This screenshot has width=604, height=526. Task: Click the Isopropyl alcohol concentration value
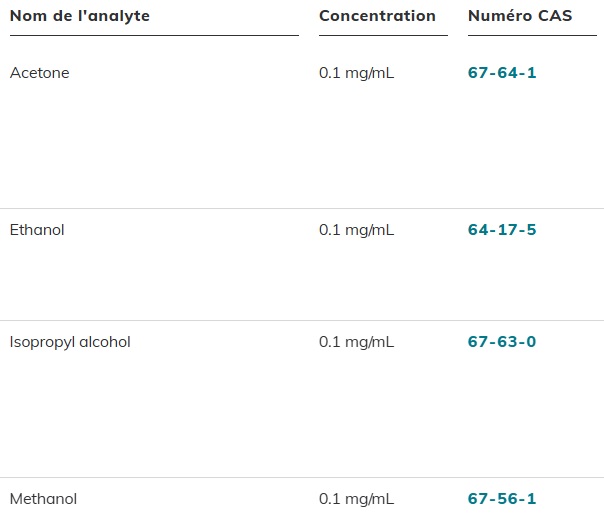[x=356, y=342]
